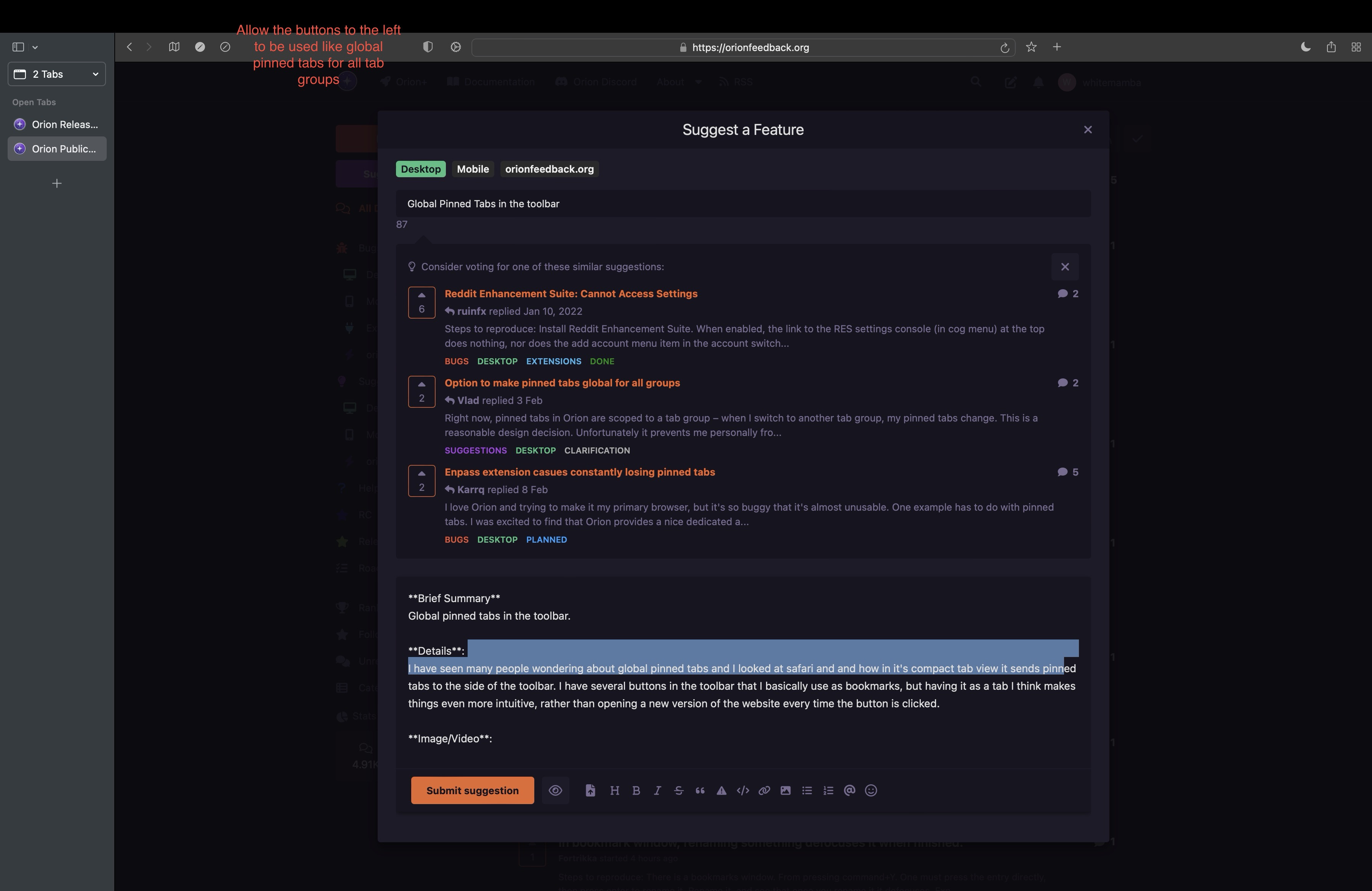Open the 2 Tabs group dropdown

pyautogui.click(x=56, y=74)
